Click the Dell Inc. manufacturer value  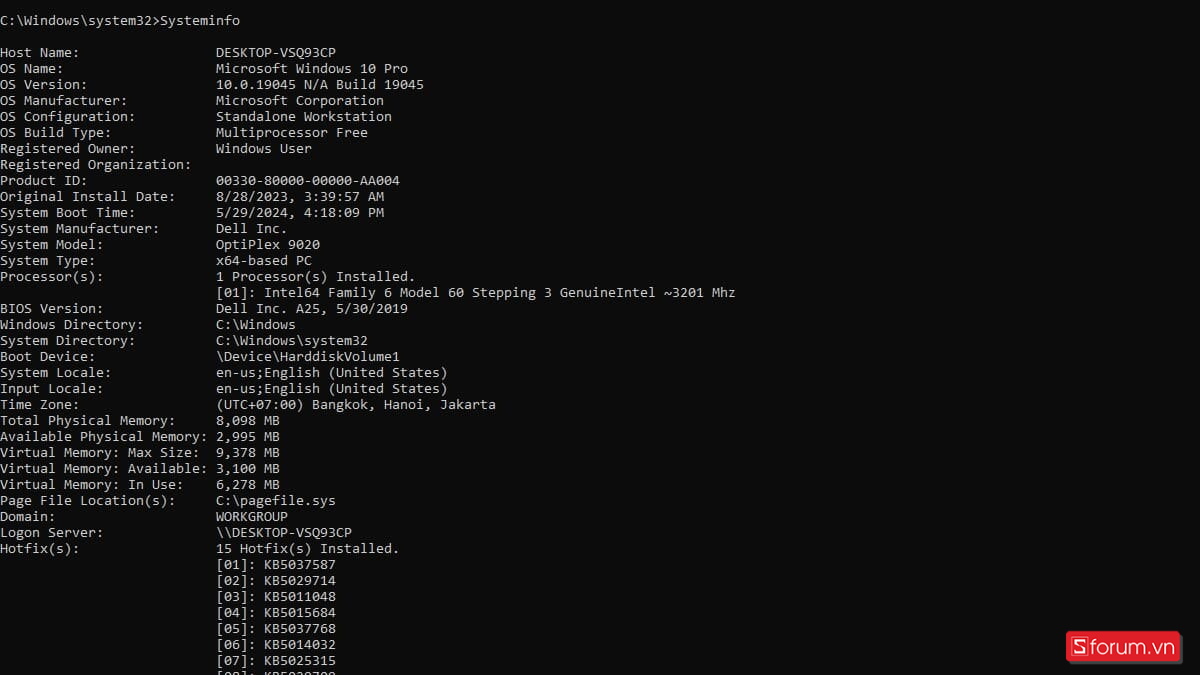point(252,229)
